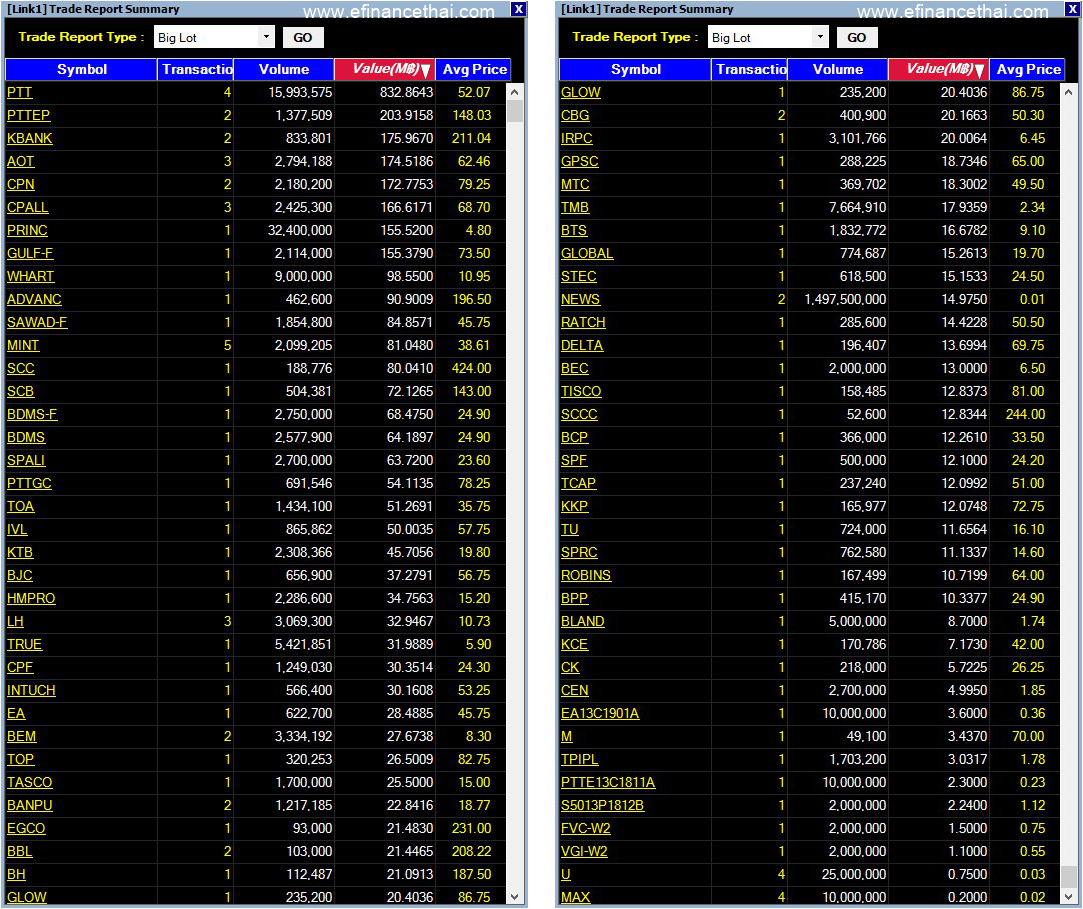
Task: Select the MINT symbol link
Action: [x=23, y=345]
